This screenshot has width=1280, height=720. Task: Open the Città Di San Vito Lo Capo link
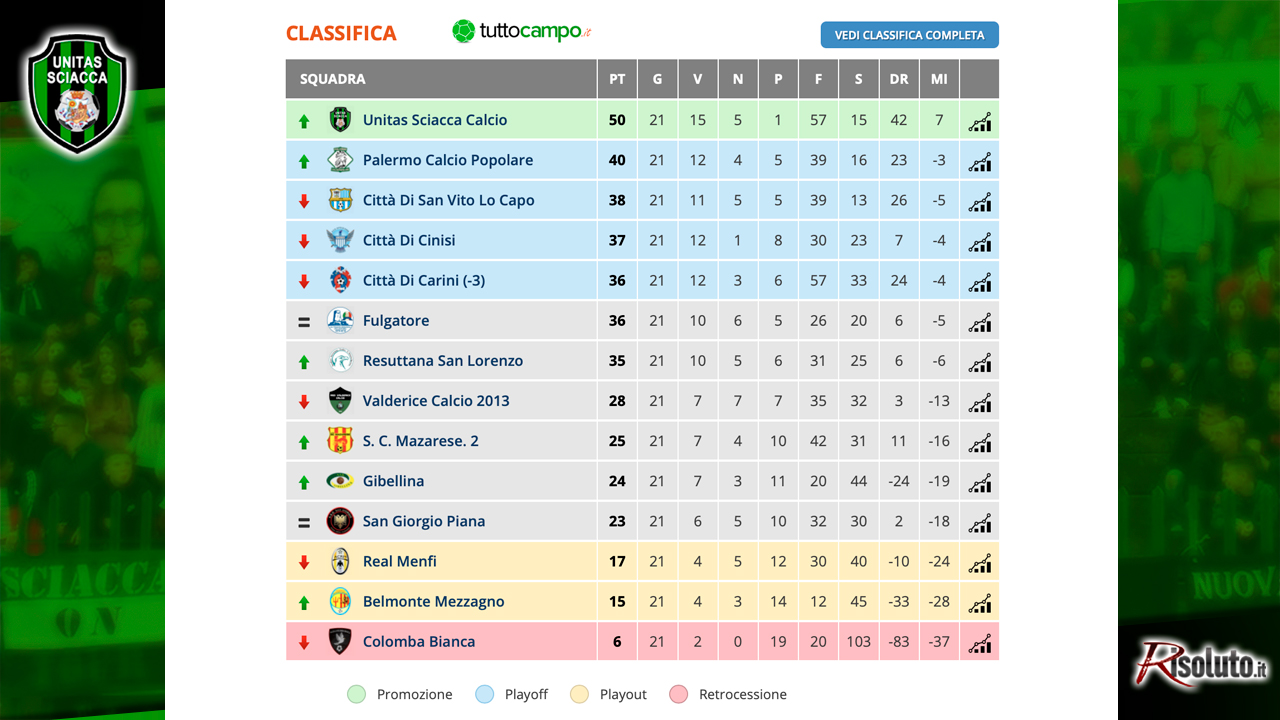(448, 200)
